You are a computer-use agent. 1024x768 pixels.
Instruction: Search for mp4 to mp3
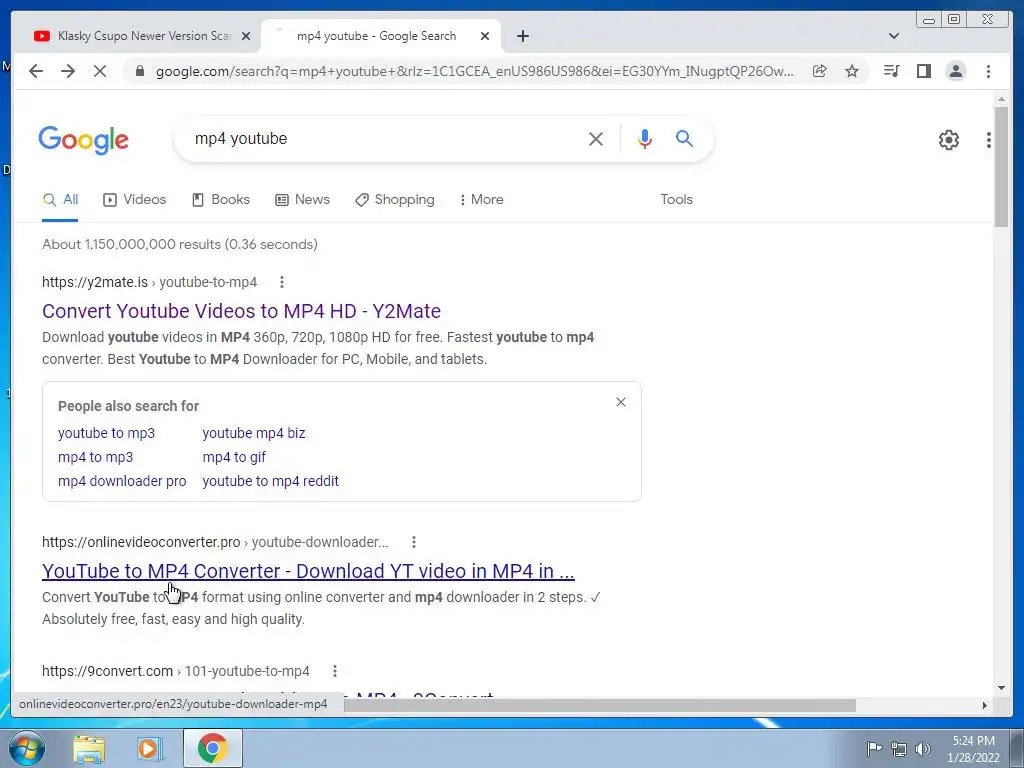pyautogui.click(x=95, y=457)
